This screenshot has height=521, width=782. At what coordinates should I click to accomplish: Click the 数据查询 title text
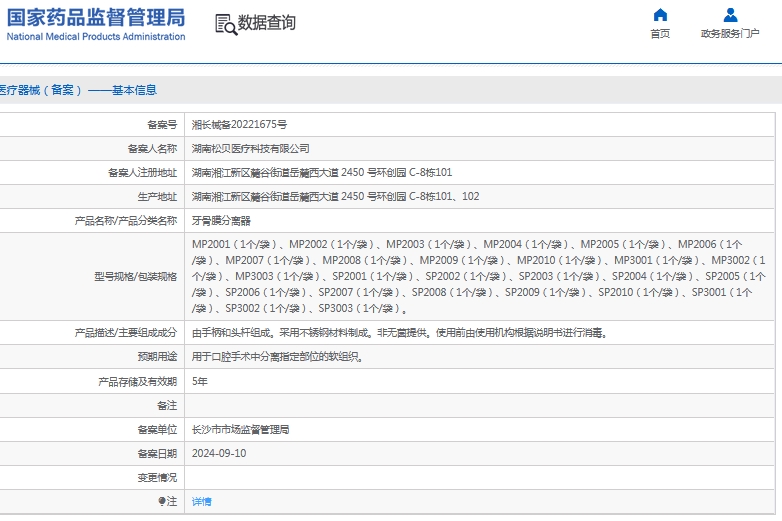tap(267, 22)
